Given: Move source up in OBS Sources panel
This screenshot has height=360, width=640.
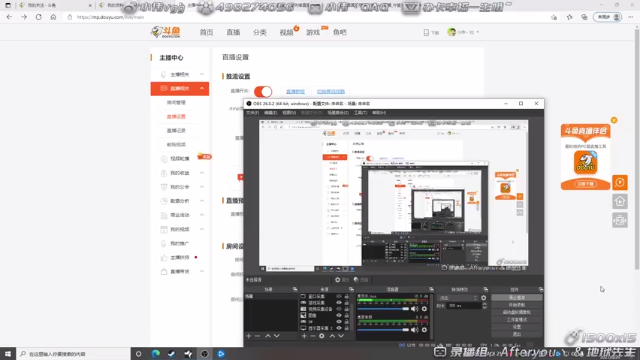Looking at the screenshot, I should (332, 336).
